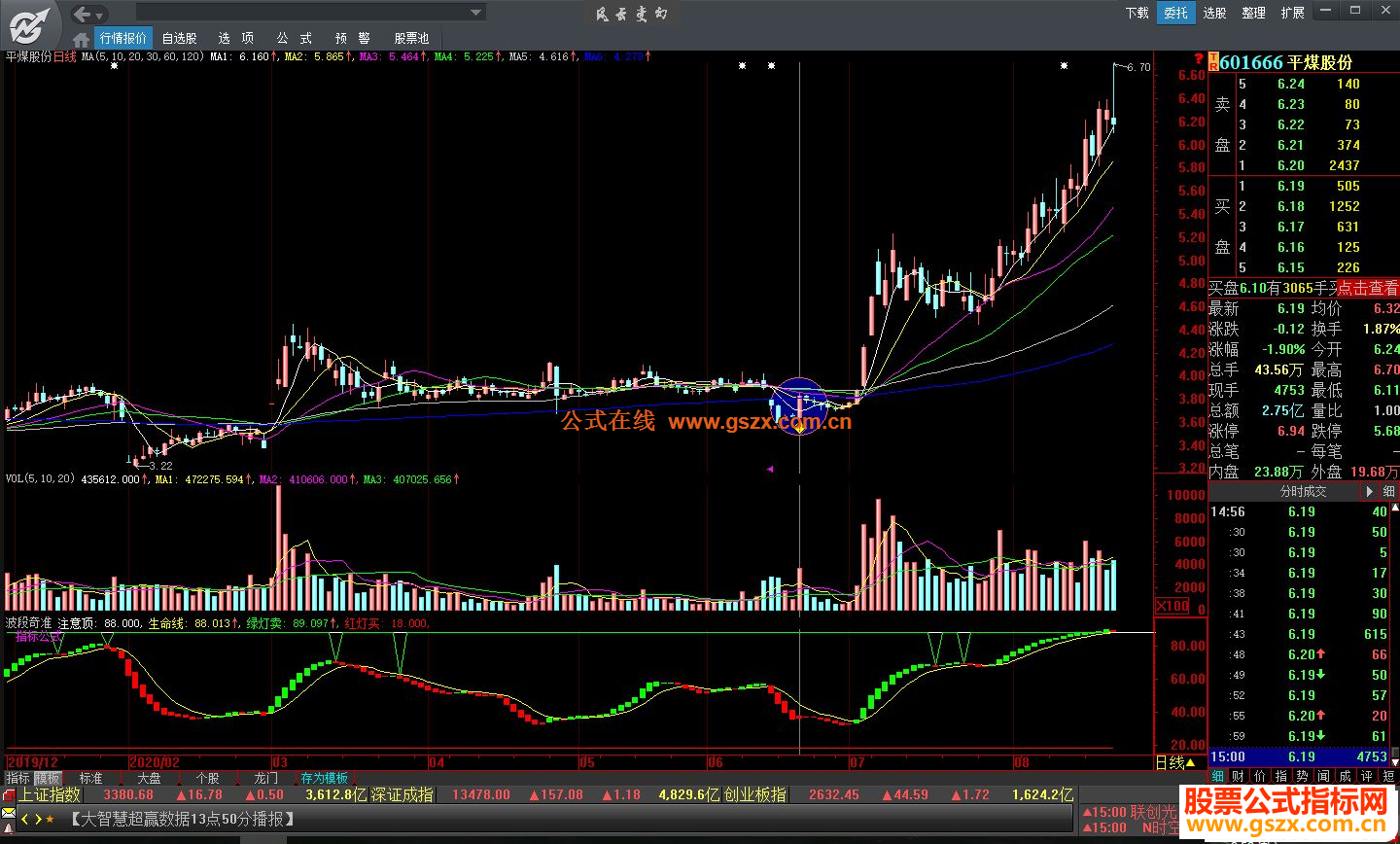Click the 委托 button in top right
Viewport: 1400px width, 844px height.
point(1175,13)
